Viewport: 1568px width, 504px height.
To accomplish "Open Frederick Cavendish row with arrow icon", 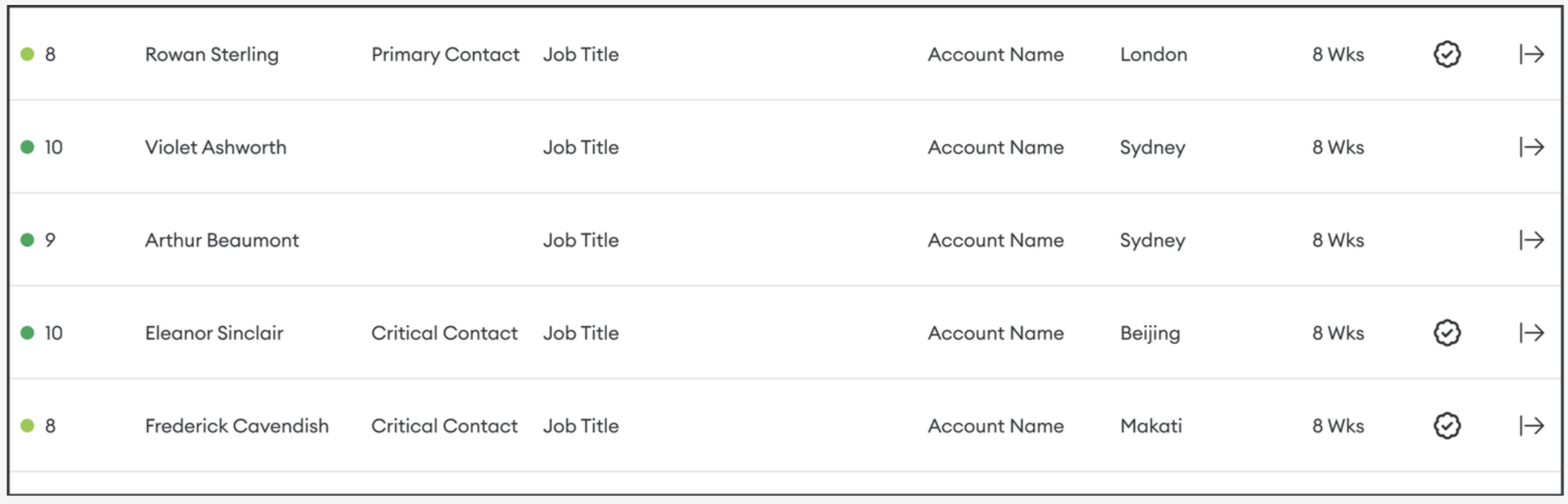I will (1531, 426).
